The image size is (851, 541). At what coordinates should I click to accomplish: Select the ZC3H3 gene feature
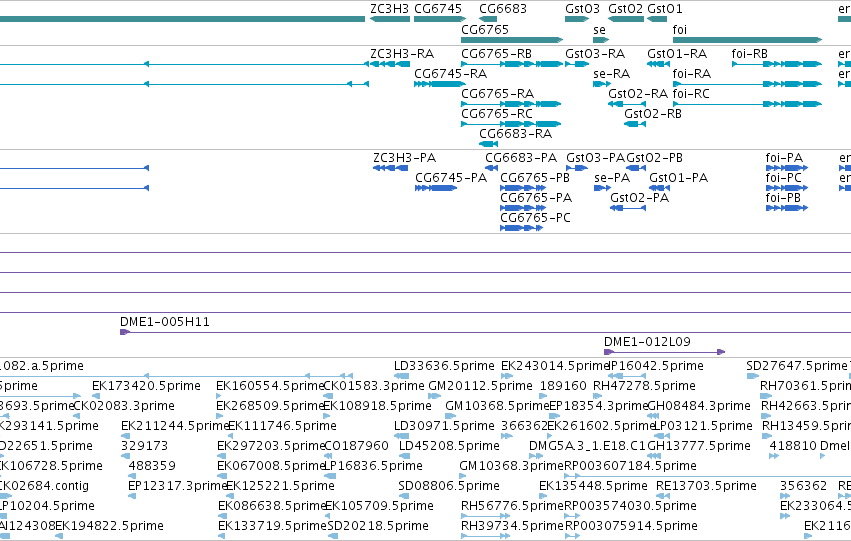(390, 20)
